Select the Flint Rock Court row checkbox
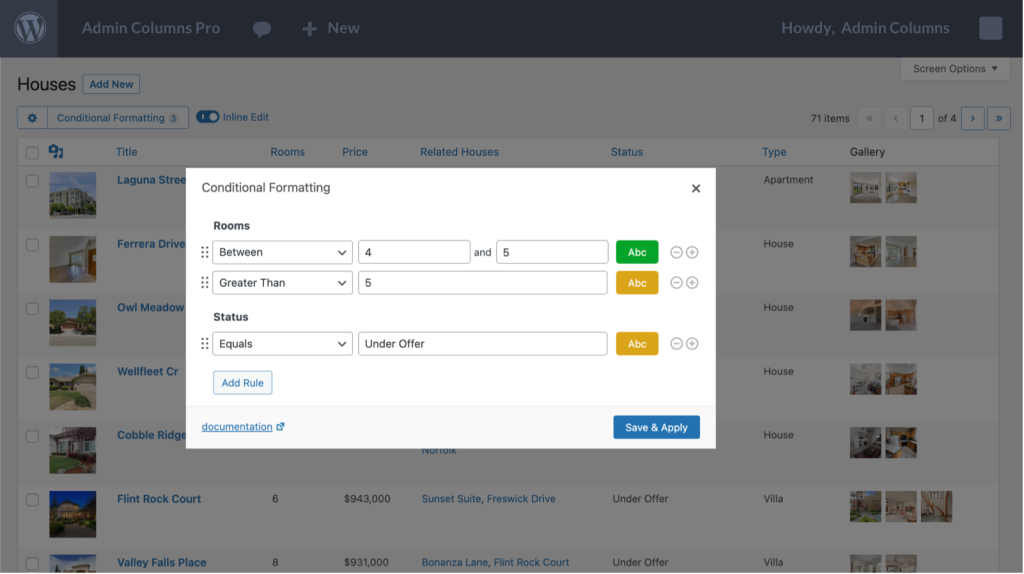 coord(32,499)
